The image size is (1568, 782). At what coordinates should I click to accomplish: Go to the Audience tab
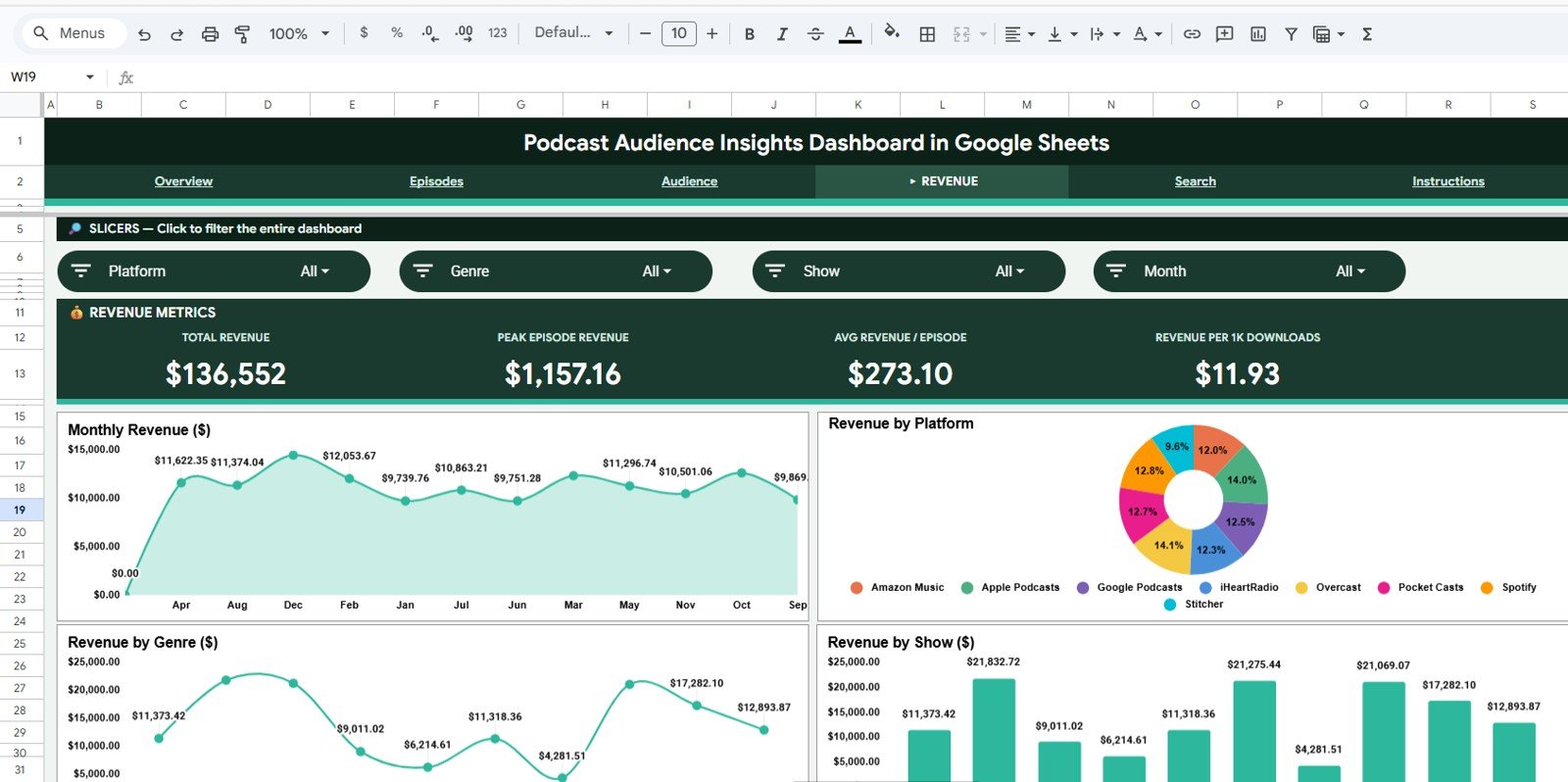(x=689, y=181)
